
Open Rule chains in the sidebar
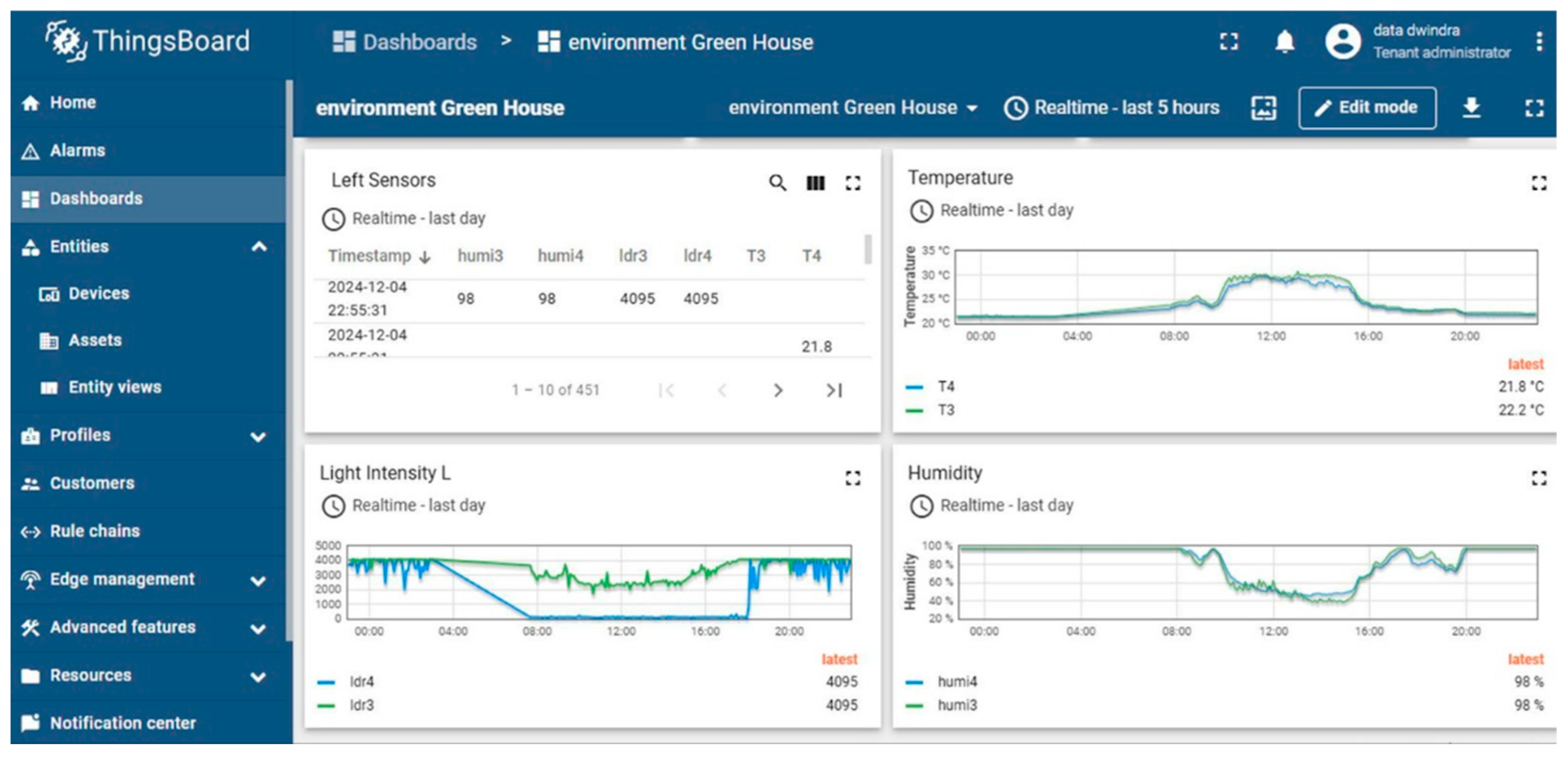pyautogui.click(x=94, y=531)
